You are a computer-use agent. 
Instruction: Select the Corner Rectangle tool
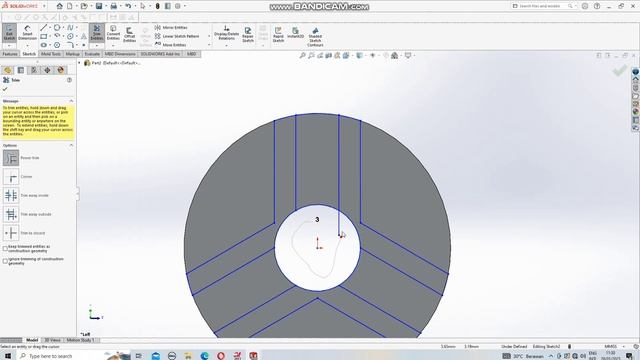[x=43, y=36]
